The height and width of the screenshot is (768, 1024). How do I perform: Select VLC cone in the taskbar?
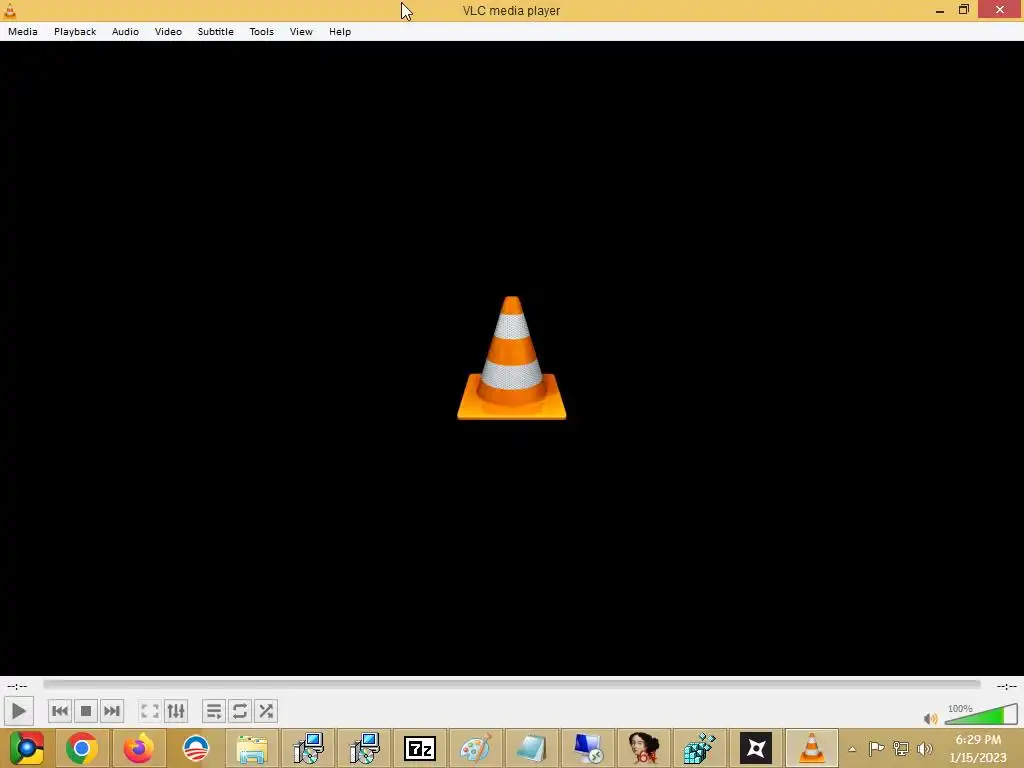pos(812,748)
